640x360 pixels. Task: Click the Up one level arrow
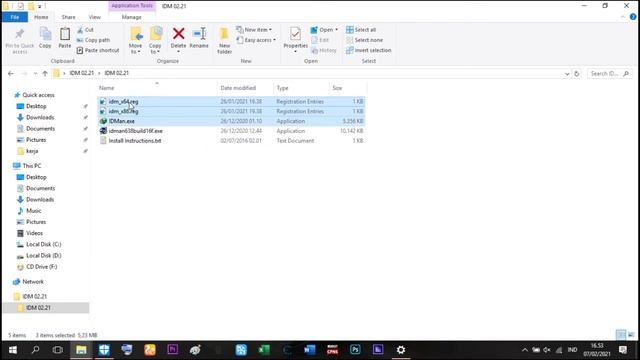[45, 73]
